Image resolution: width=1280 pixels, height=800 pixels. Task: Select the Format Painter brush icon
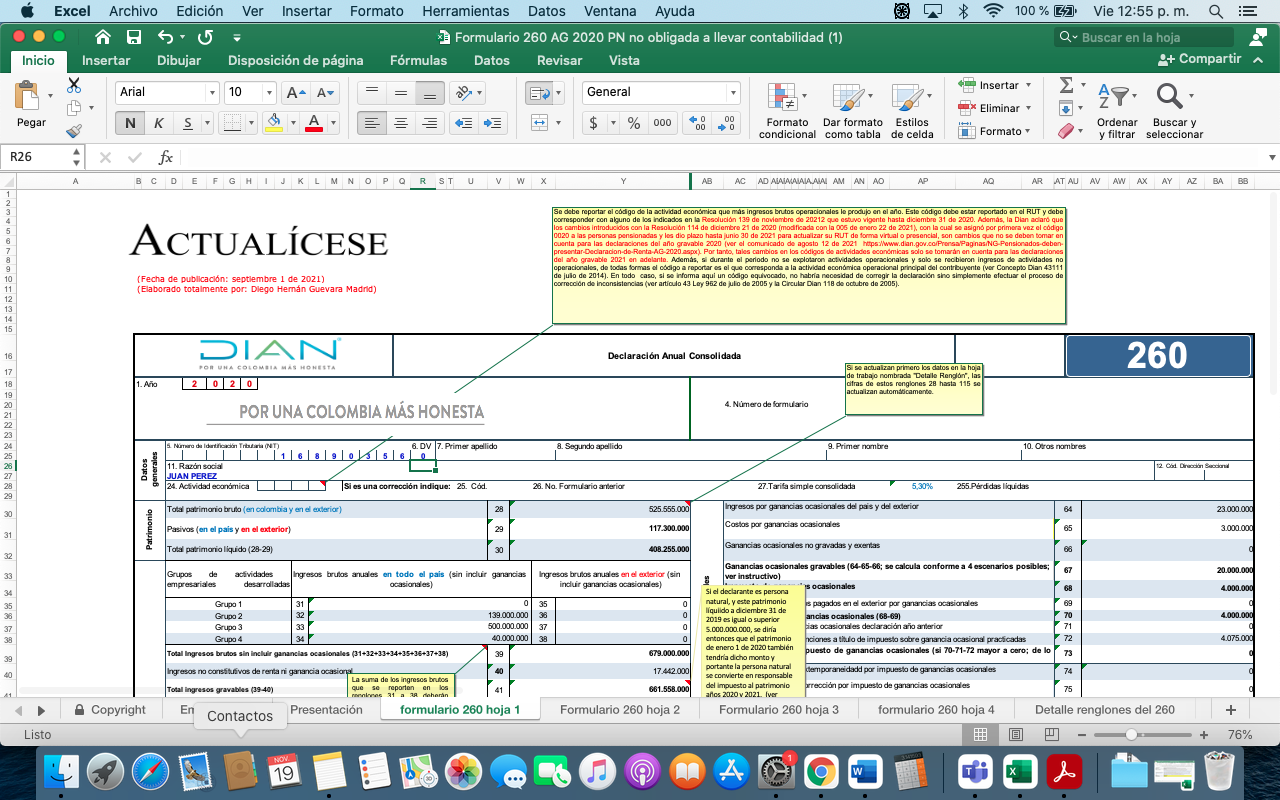pos(74,131)
